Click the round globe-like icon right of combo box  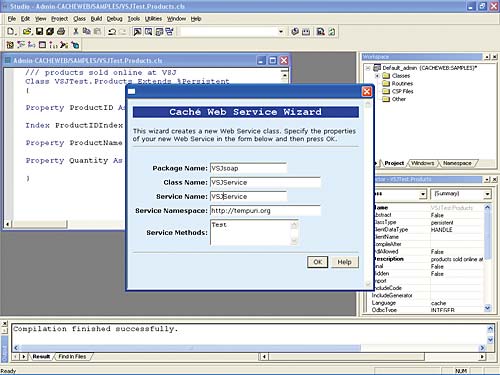pyautogui.click(x=295, y=32)
